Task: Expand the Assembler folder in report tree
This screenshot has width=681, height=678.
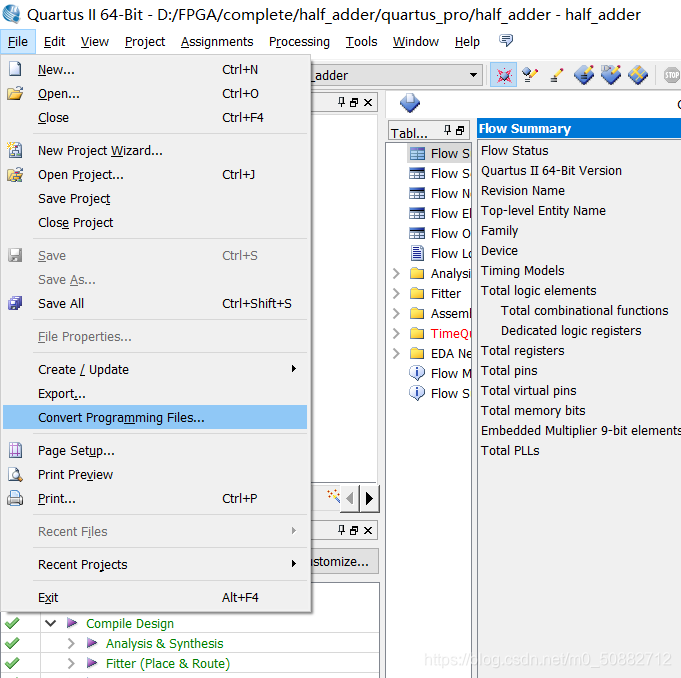Action: tap(396, 313)
